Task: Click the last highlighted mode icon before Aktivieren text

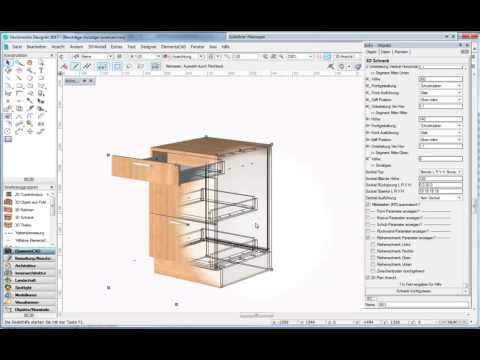Action: 156,67
